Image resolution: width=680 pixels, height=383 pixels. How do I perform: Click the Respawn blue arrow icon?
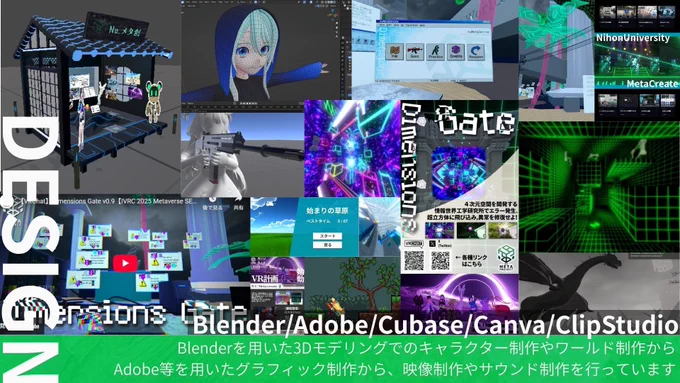click(476, 52)
